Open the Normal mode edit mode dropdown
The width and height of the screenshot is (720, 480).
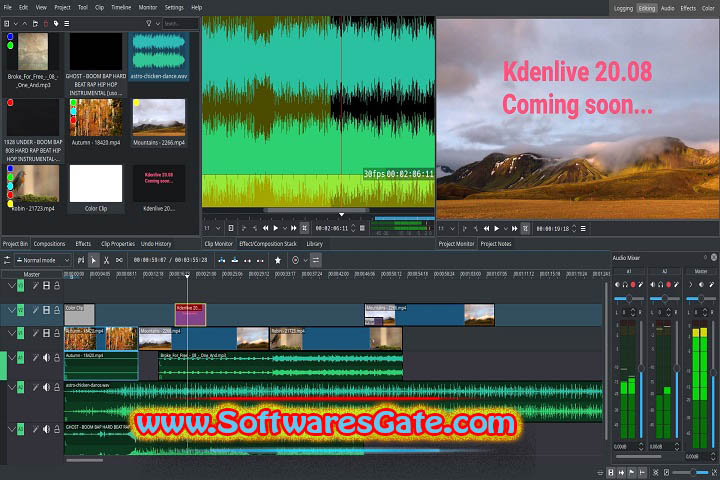pos(43,260)
